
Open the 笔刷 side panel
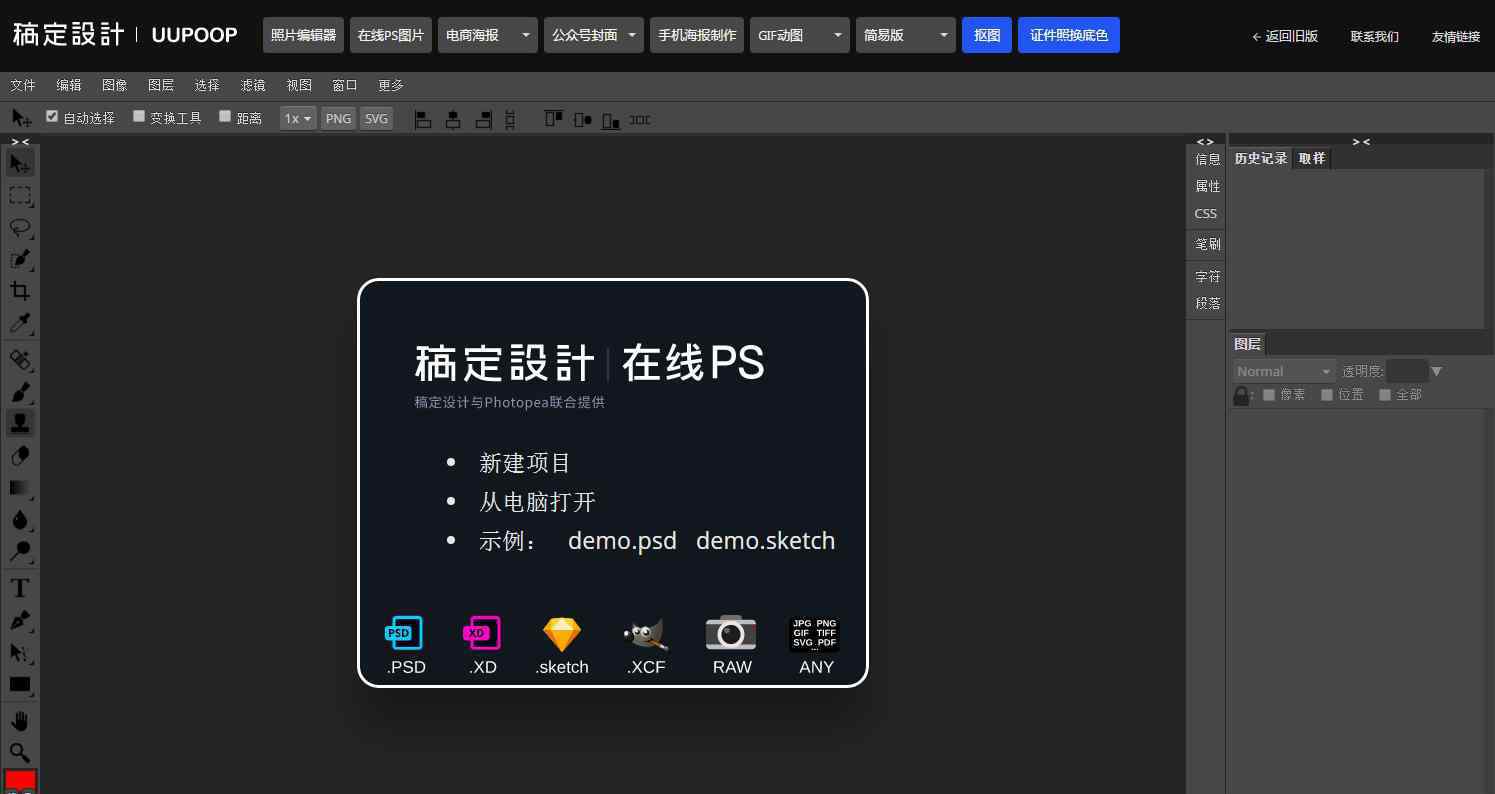point(1207,243)
